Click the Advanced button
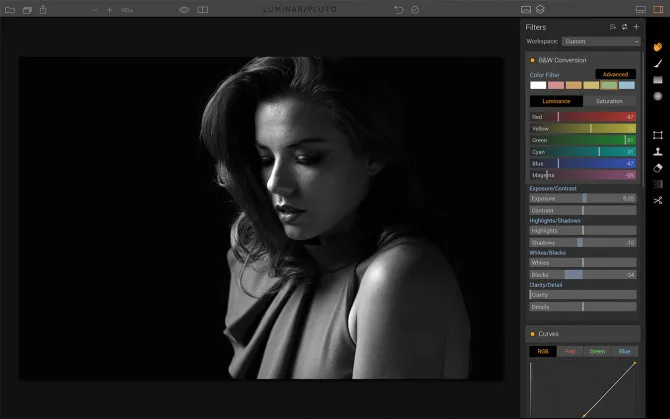 click(x=615, y=74)
